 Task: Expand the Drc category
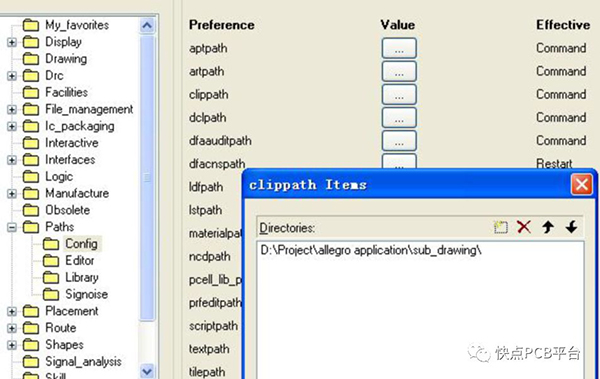12,76
